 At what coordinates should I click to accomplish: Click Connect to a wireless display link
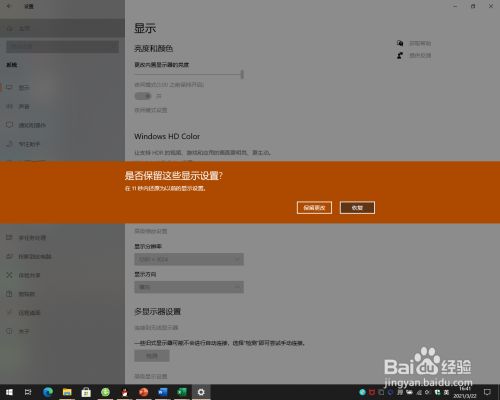pos(156,328)
